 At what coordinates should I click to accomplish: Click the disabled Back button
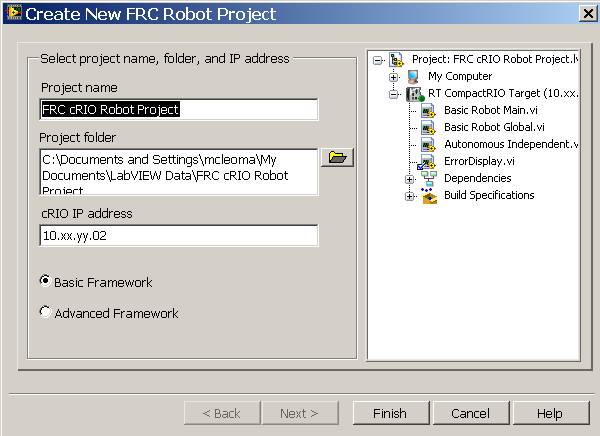click(x=222, y=413)
